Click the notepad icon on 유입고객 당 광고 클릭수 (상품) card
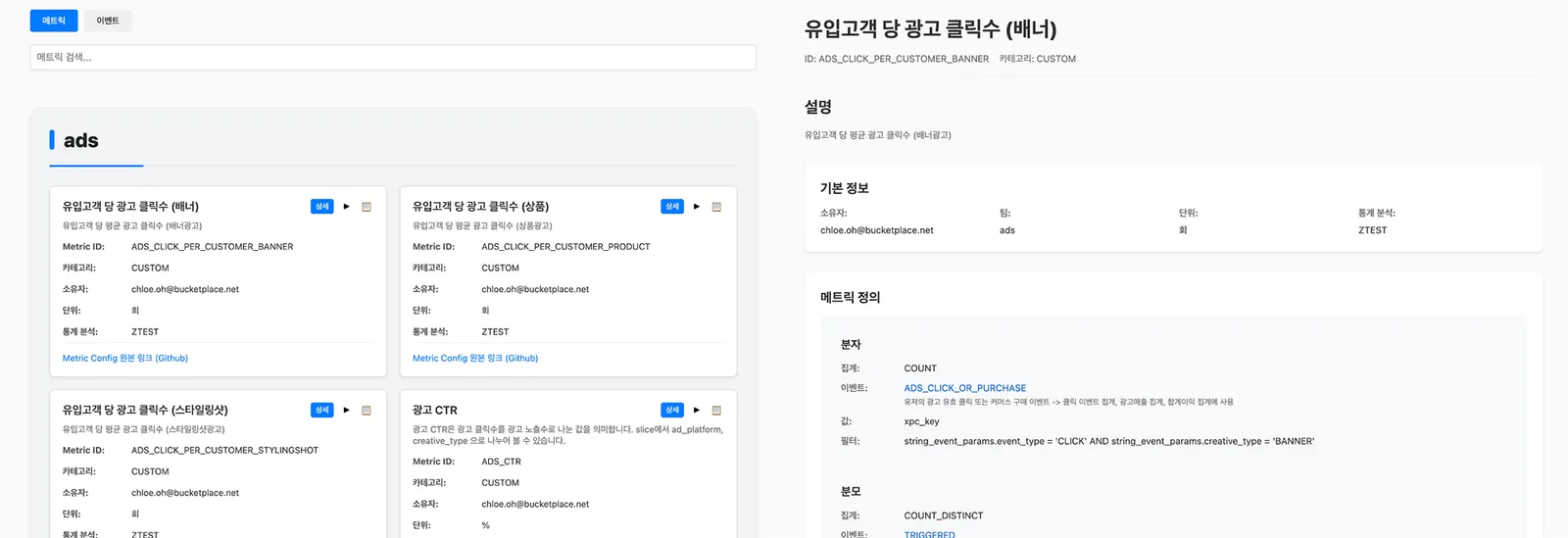1568x538 pixels. 716,207
